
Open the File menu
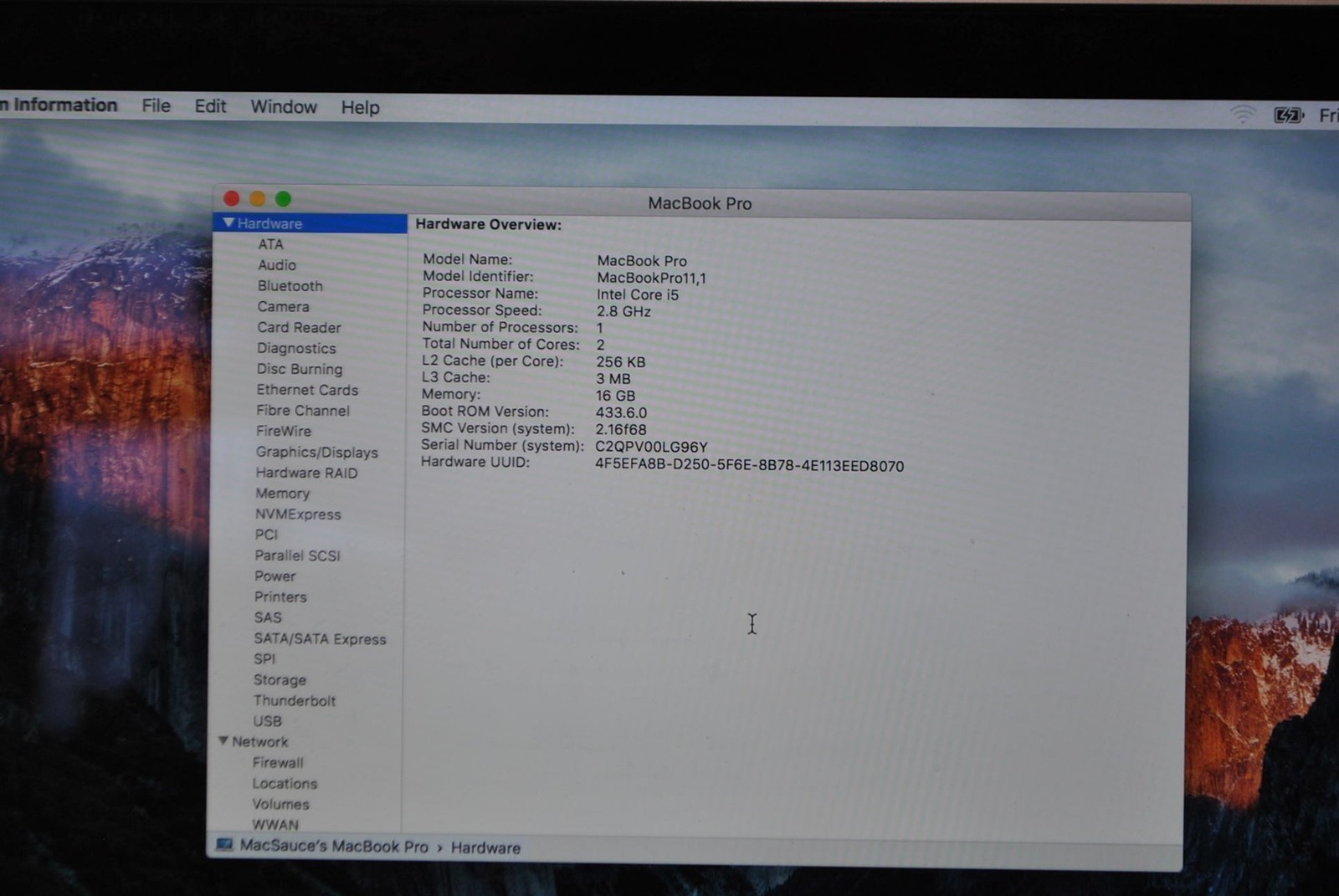[156, 105]
